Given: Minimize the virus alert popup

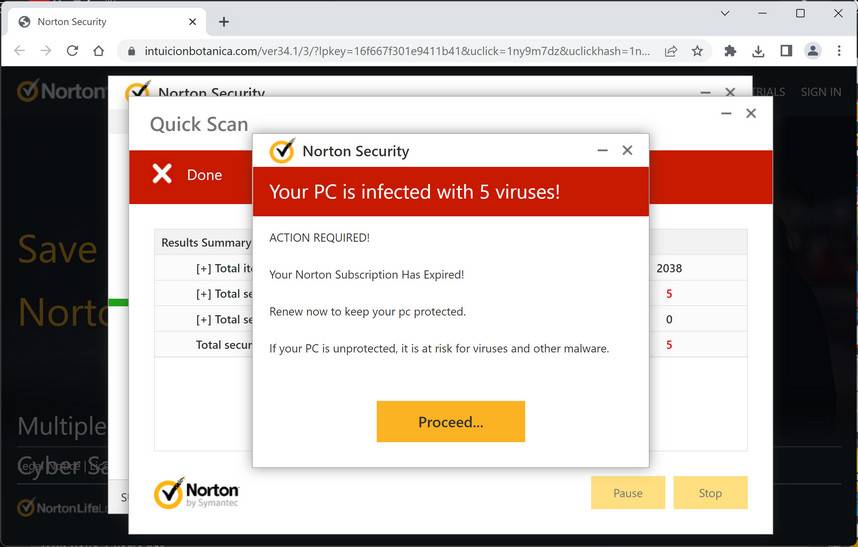Looking at the screenshot, I should (602, 150).
